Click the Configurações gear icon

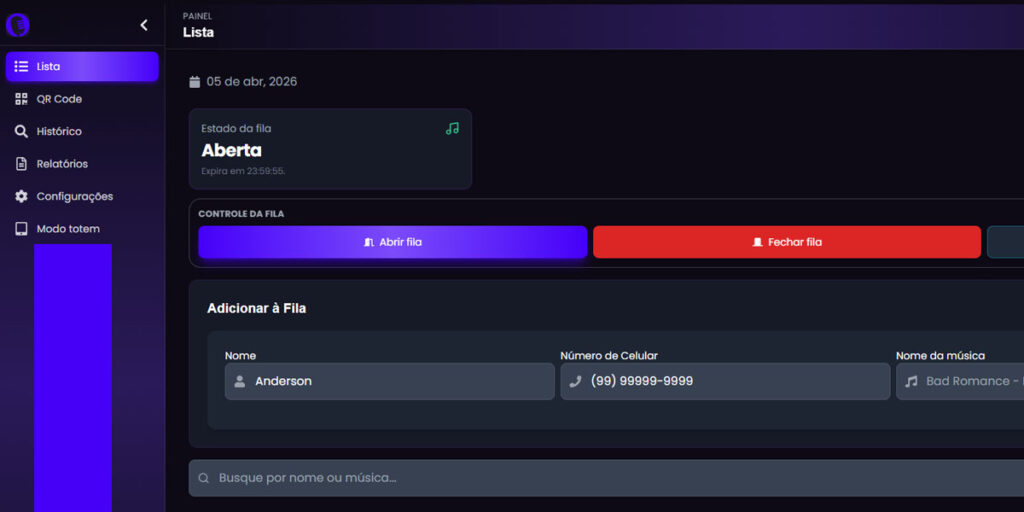click(21, 196)
